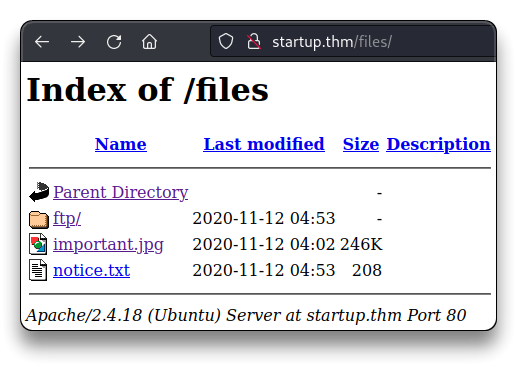Screen dimensions: 517x366
Task: Click the startup.thm/files/ address bar
Action: [x=353, y=42]
